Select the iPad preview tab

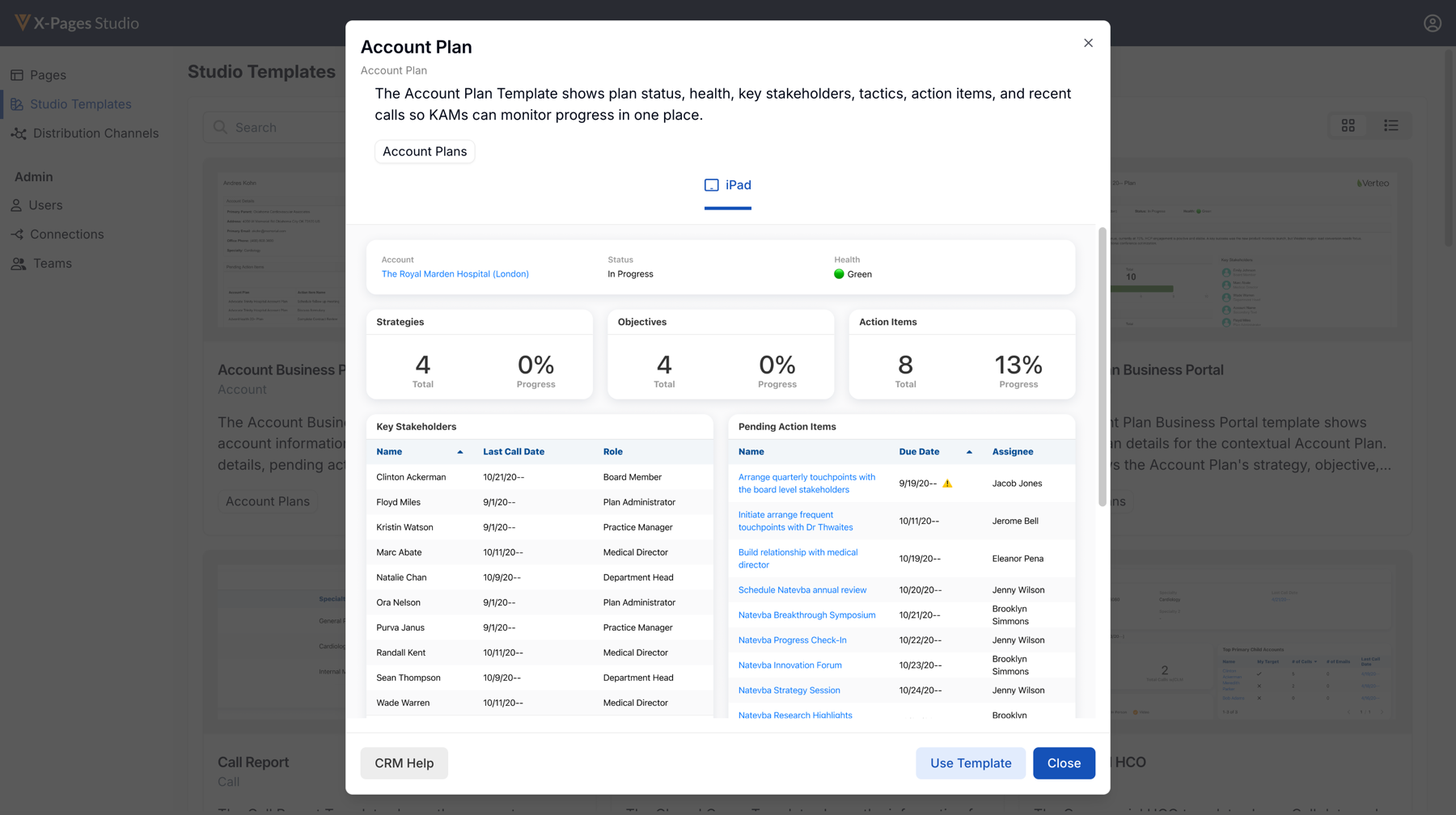click(x=727, y=185)
